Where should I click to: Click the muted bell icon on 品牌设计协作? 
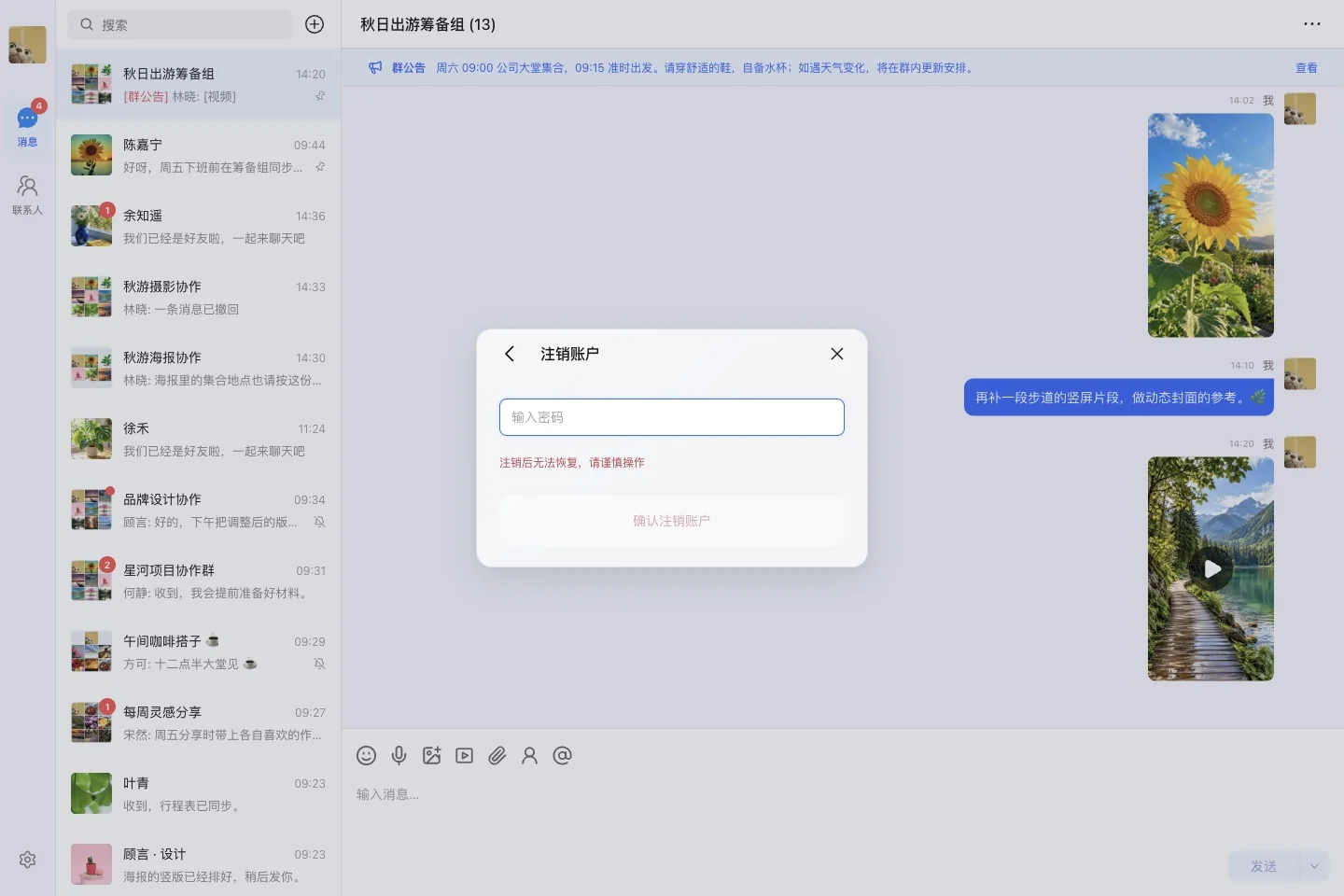[319, 522]
